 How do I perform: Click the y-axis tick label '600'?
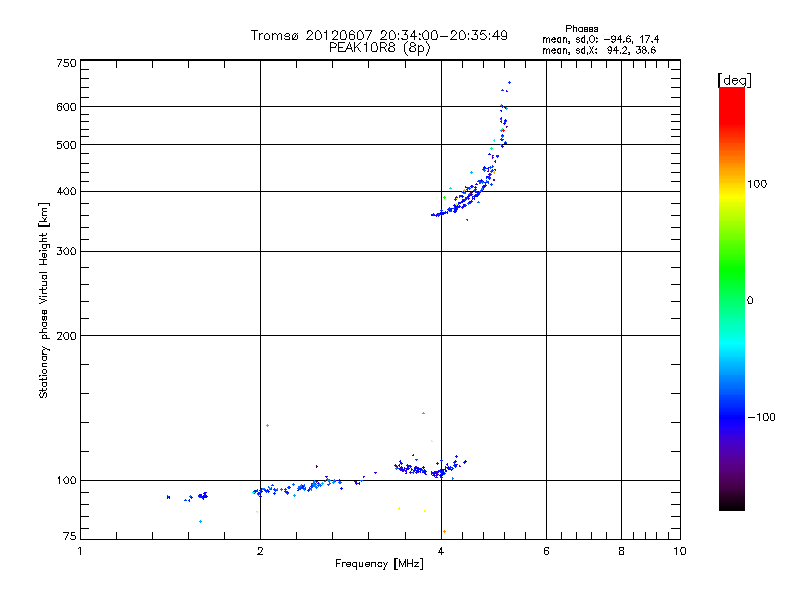tap(66, 107)
